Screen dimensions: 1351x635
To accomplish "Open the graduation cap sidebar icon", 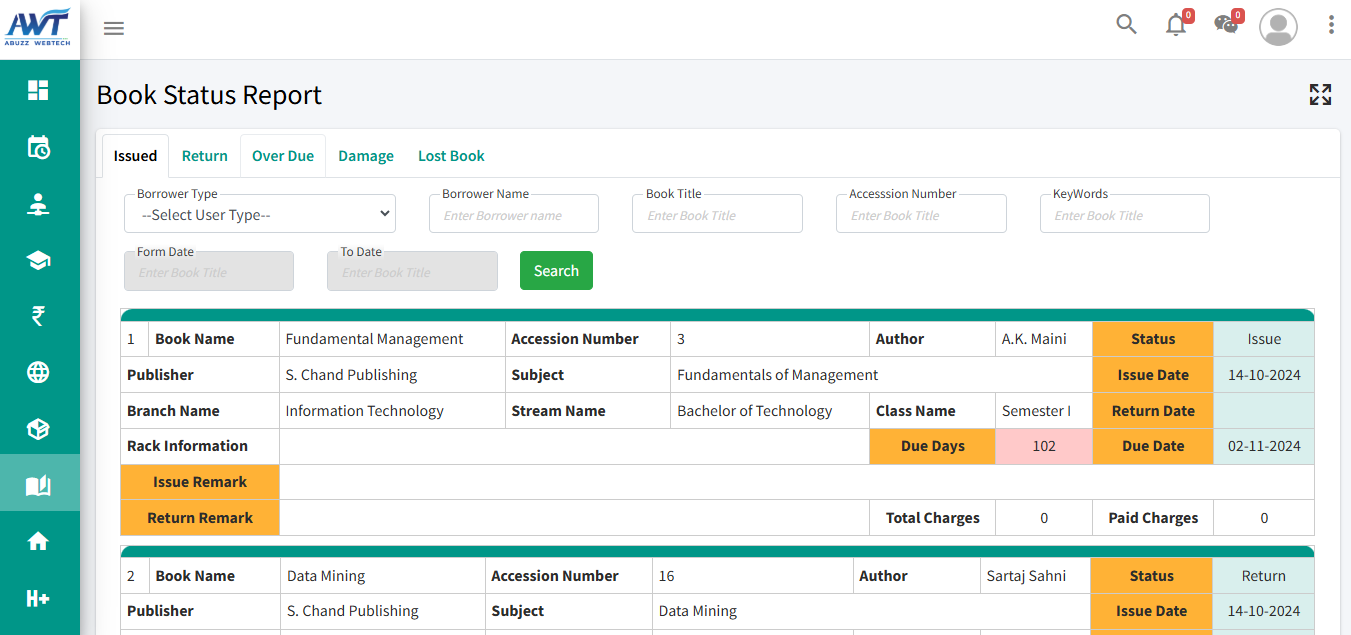I will [x=38, y=261].
